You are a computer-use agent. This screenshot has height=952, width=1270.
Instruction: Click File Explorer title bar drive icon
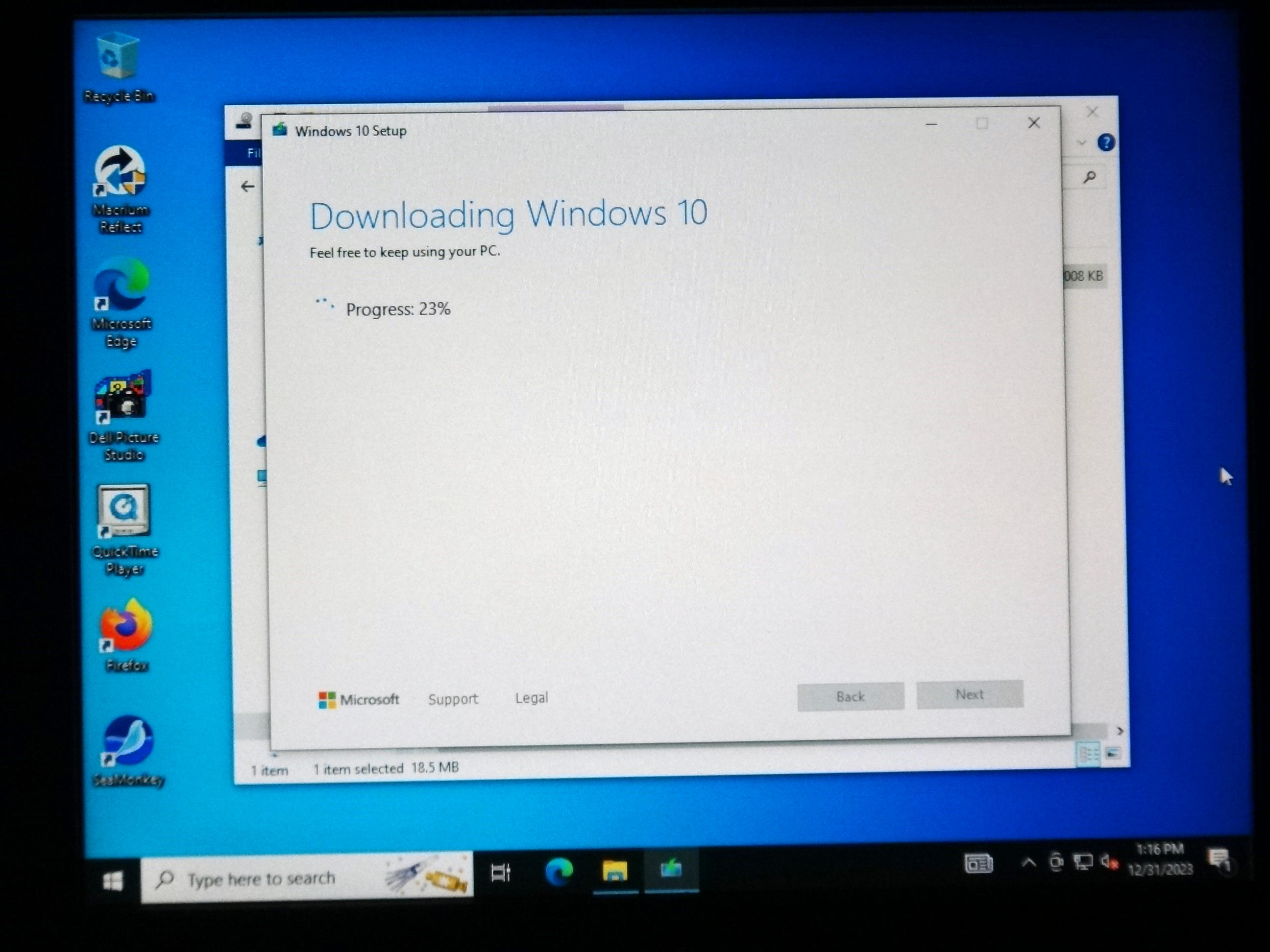coord(245,121)
